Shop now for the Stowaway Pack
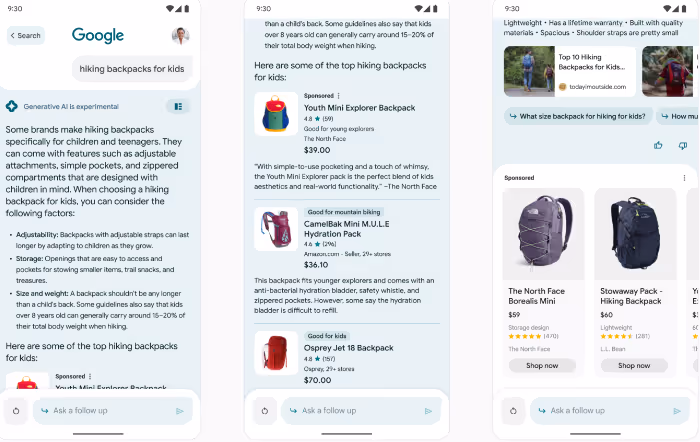This screenshot has height=442, width=700. pyautogui.click(x=634, y=366)
